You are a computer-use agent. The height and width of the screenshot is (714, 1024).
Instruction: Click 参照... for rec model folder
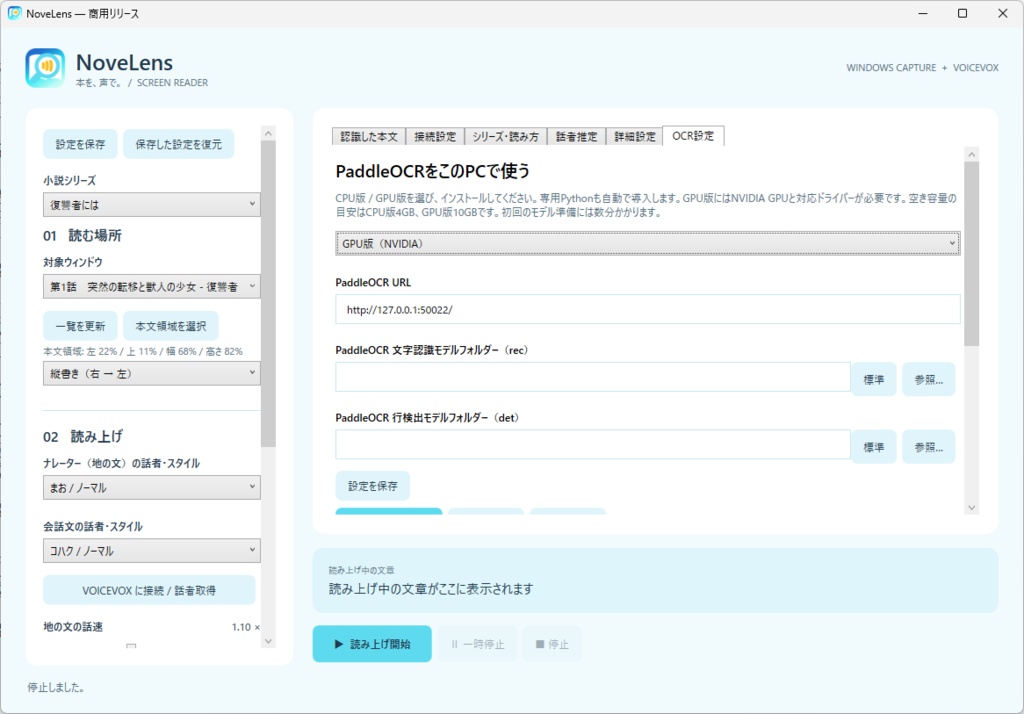coord(929,379)
